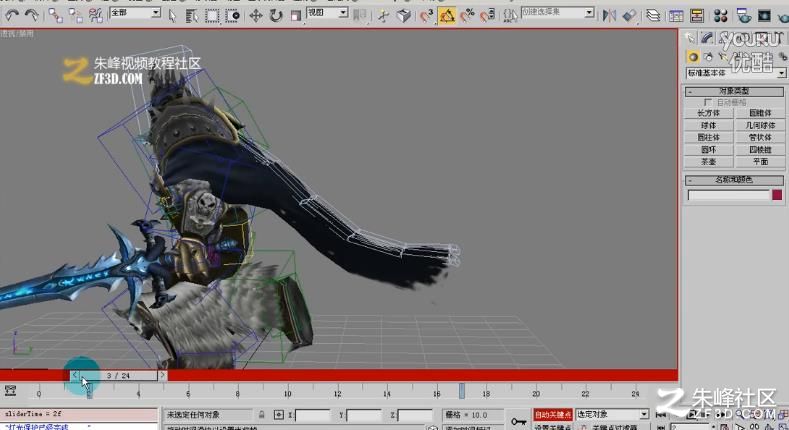Click the 茶壶 teapot button
789x430 pixels.
708,161
